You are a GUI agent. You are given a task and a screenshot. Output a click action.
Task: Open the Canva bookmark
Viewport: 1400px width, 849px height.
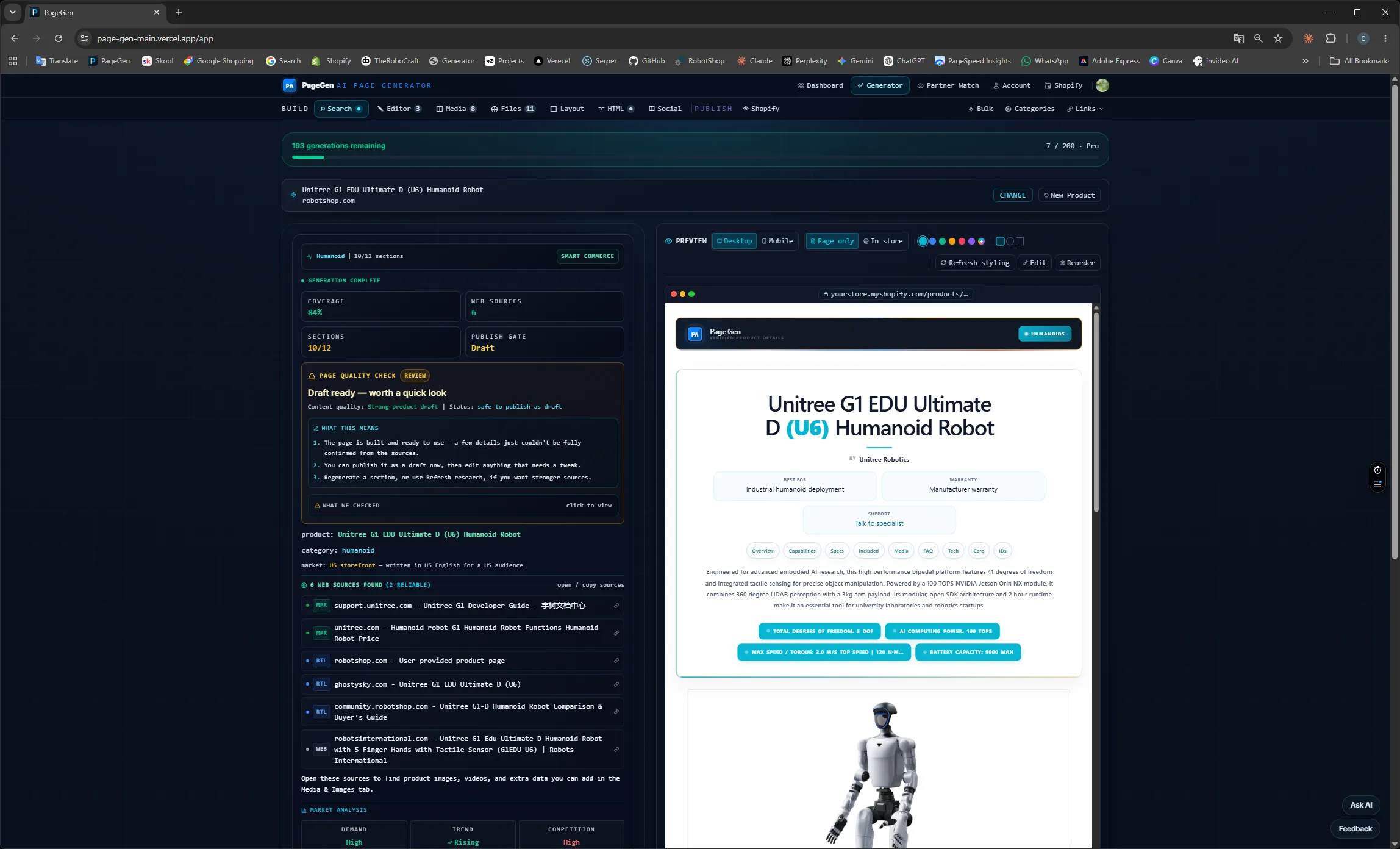click(1166, 61)
